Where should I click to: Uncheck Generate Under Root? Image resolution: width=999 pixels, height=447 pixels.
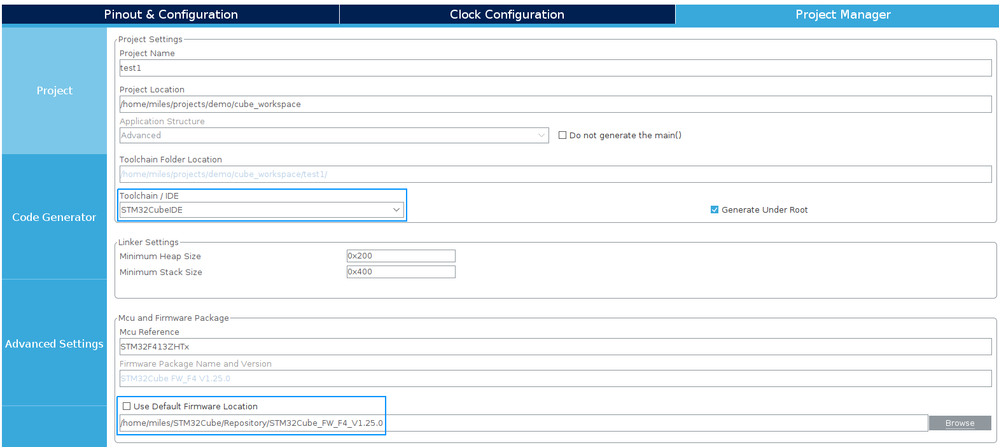point(714,209)
